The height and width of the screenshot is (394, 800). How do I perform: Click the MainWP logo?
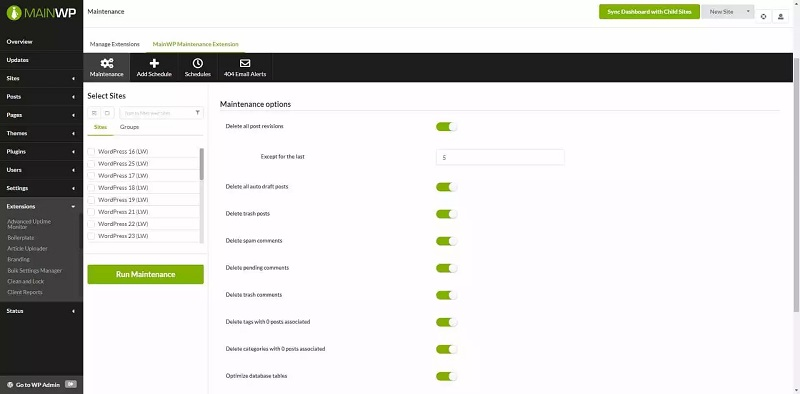(x=41, y=13)
